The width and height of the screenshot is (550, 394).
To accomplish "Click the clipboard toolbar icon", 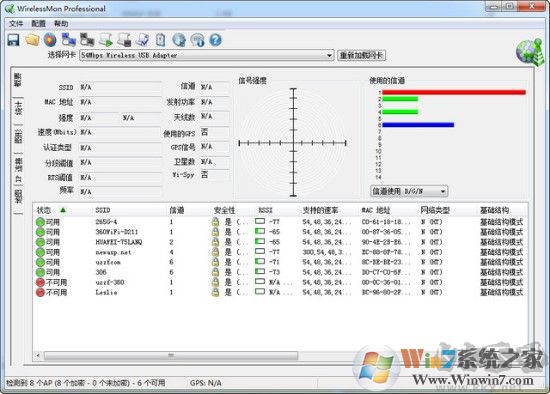I will coord(161,40).
